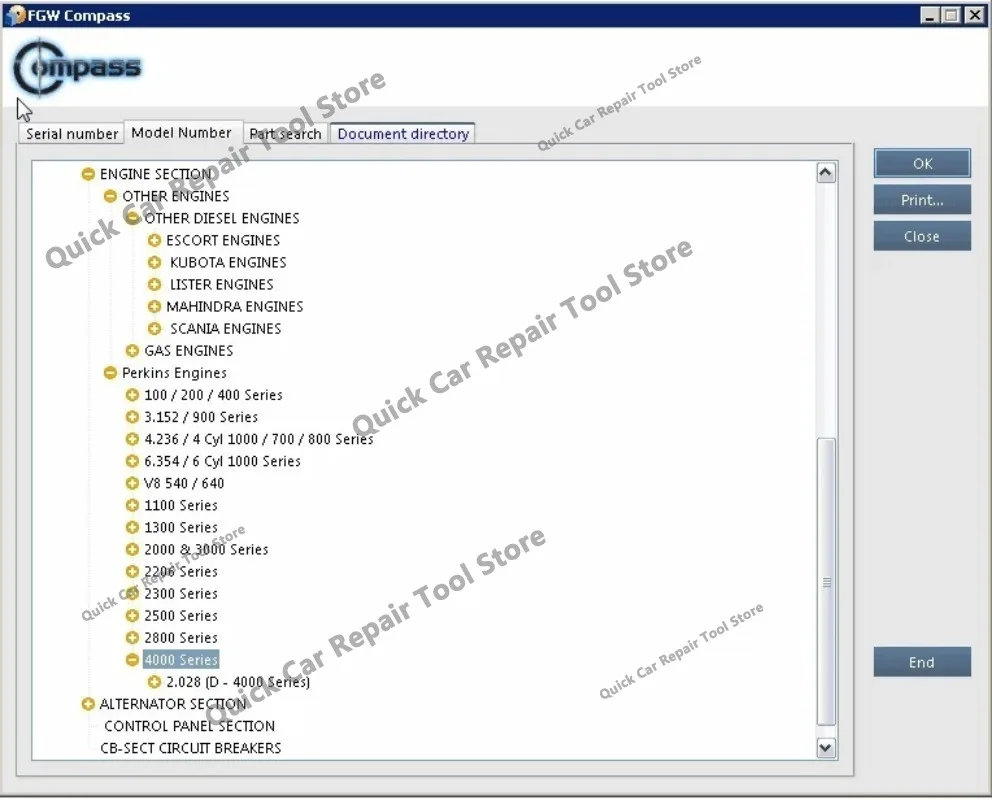The image size is (992, 800).
Task: Expand 2800 Series plus icon
Action: [x=132, y=638]
